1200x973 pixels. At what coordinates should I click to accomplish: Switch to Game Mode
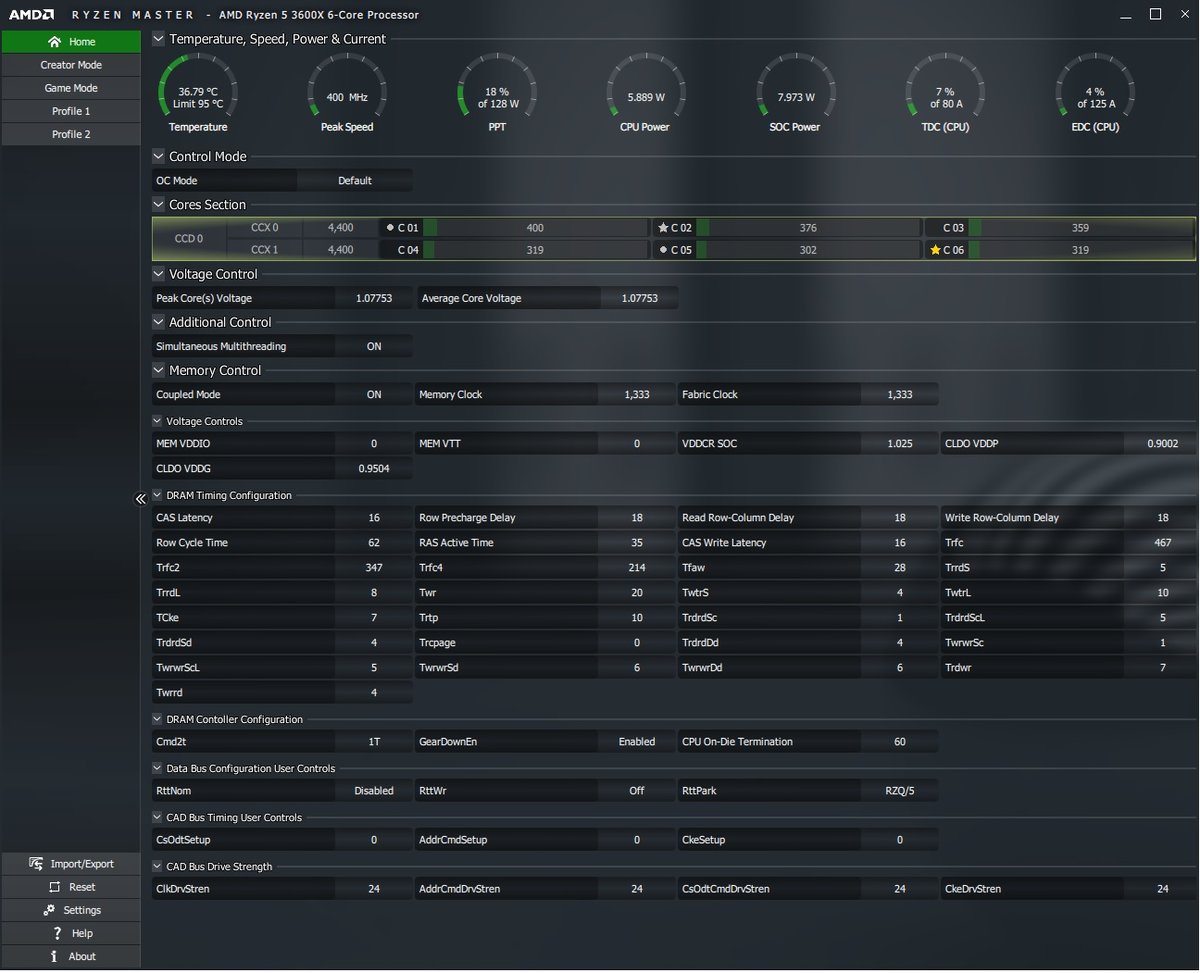click(x=71, y=88)
